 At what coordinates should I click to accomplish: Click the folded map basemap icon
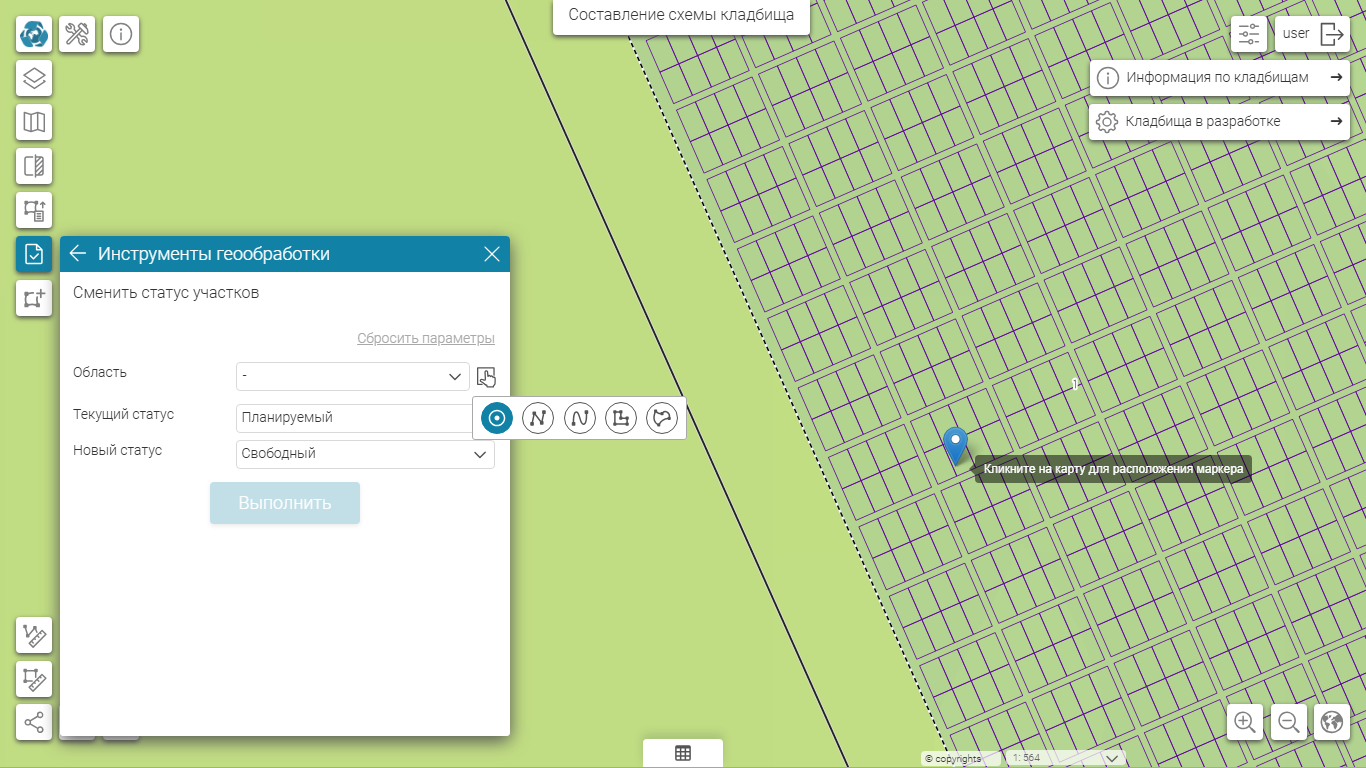tap(34, 122)
